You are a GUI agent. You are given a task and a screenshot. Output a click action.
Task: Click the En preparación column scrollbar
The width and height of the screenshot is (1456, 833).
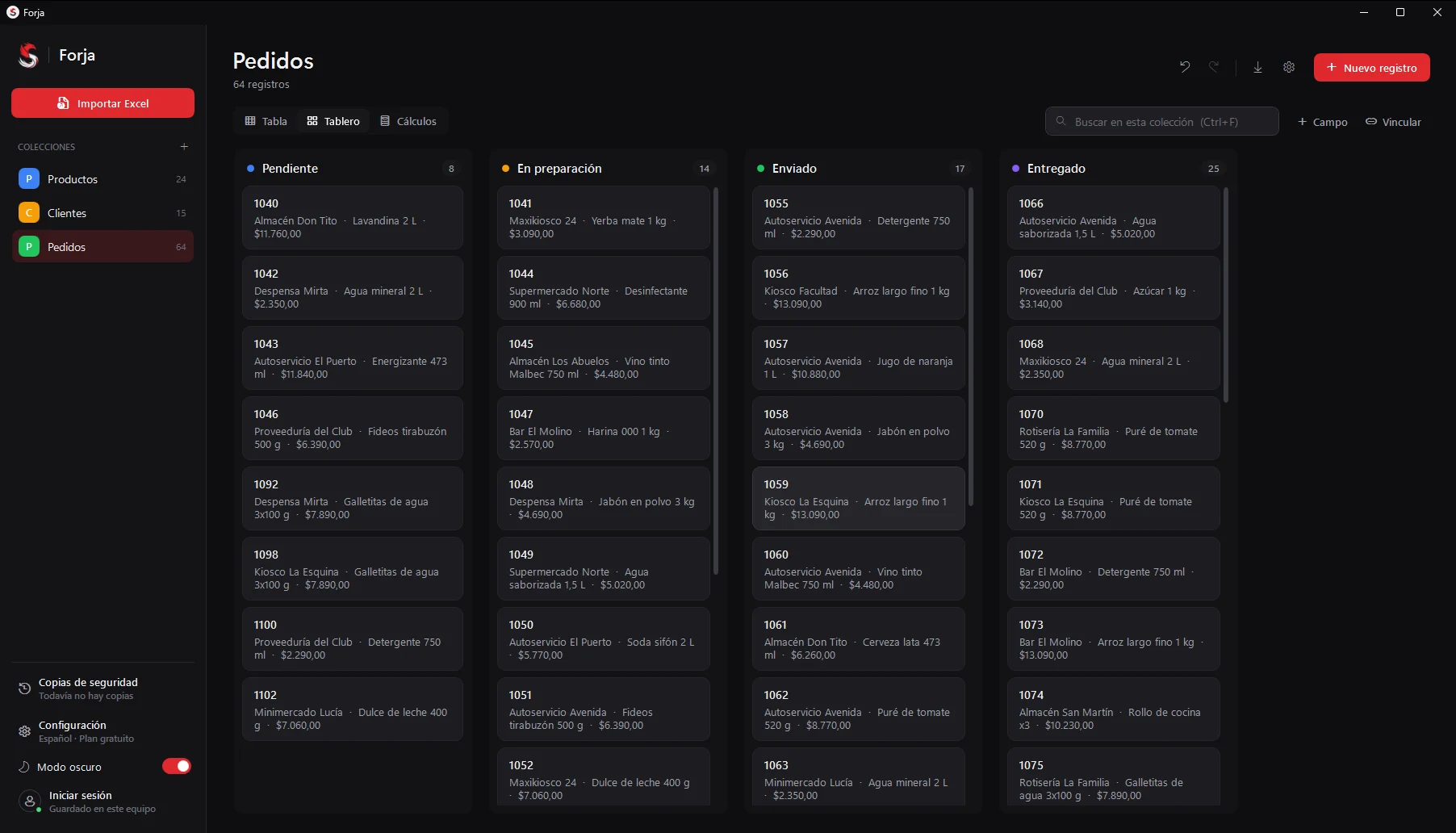(x=716, y=380)
